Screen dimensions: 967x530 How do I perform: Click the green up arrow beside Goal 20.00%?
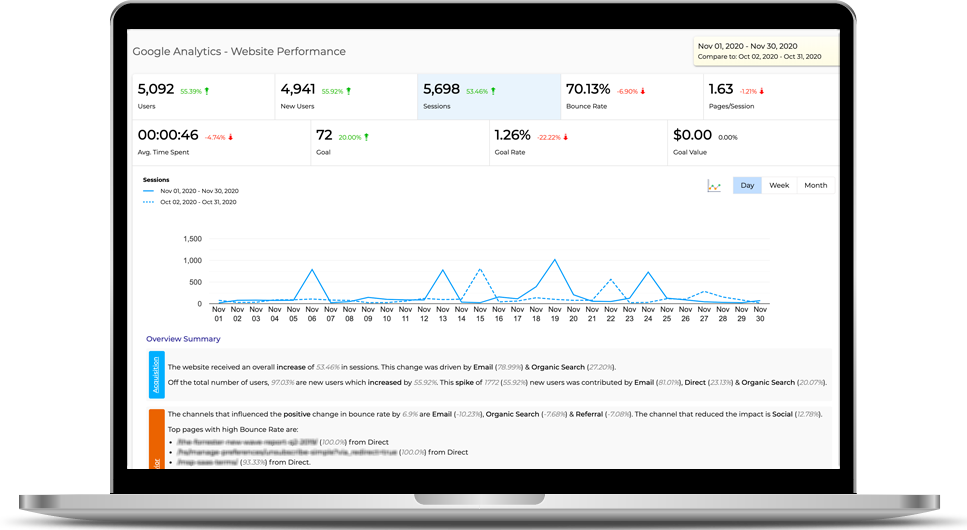tap(366, 138)
